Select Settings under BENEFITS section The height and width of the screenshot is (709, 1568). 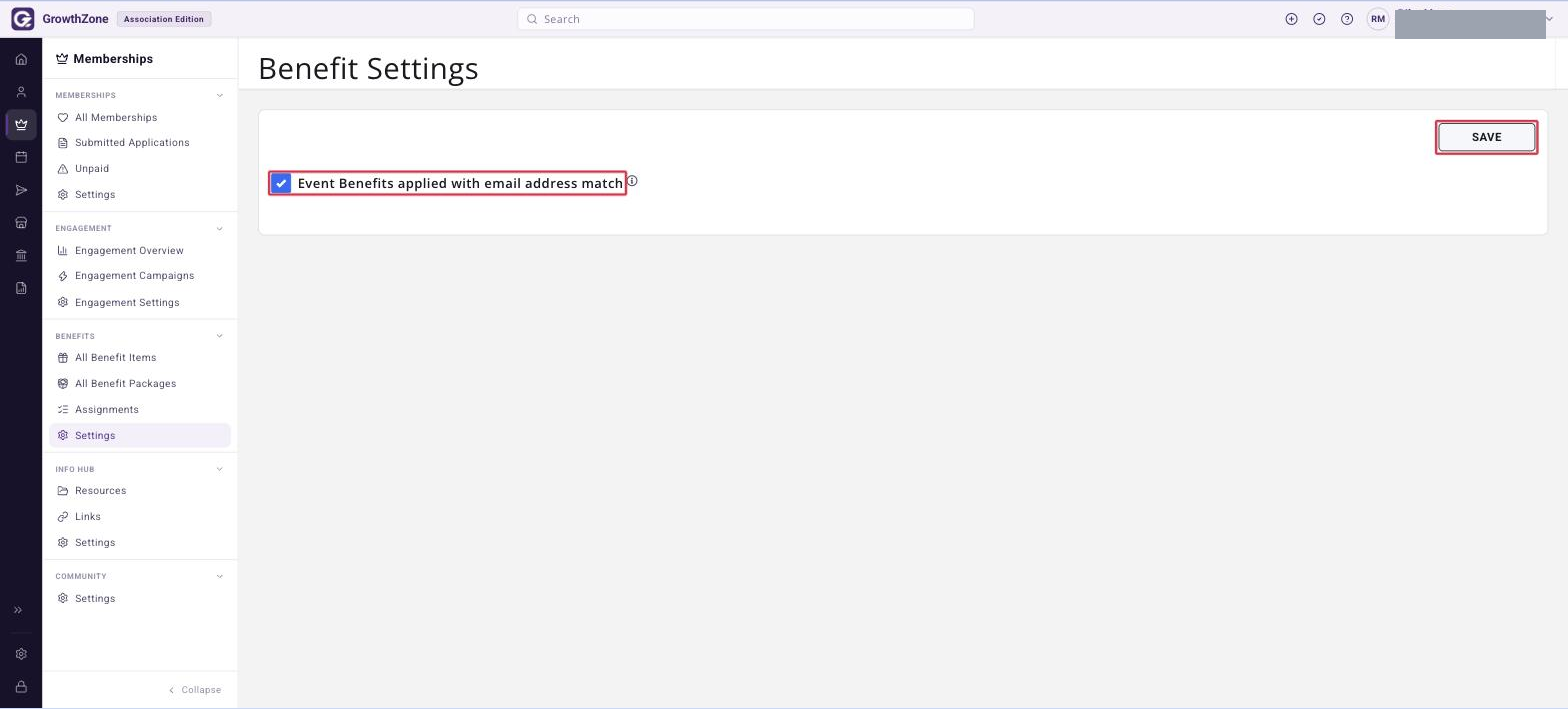[x=140, y=436]
